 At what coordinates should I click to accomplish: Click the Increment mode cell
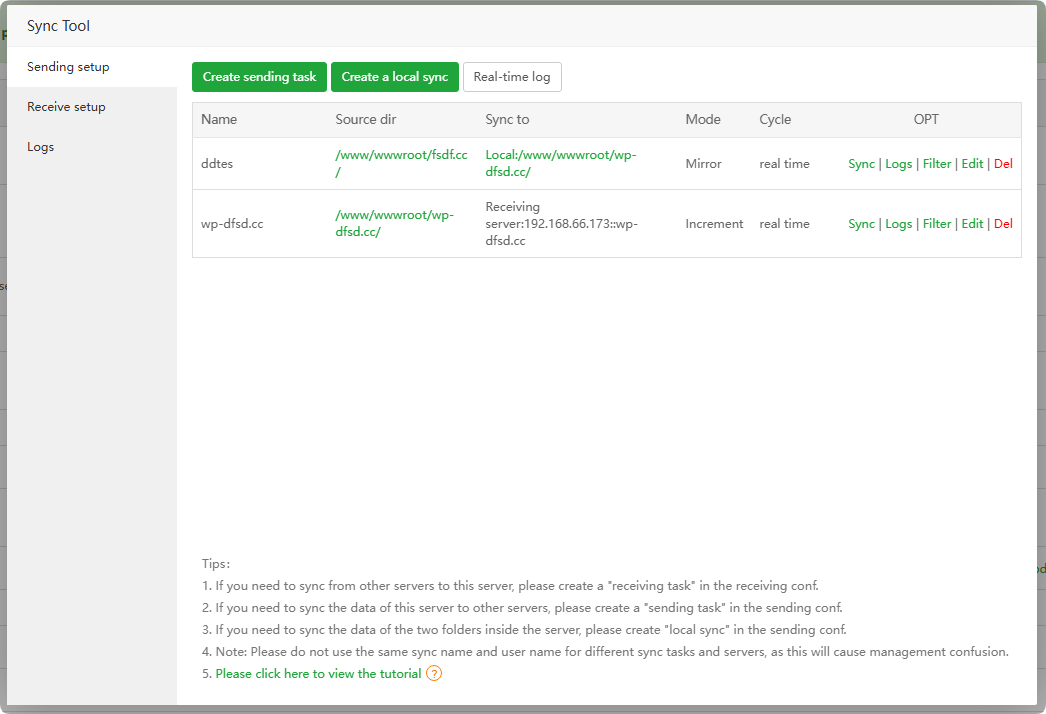714,224
